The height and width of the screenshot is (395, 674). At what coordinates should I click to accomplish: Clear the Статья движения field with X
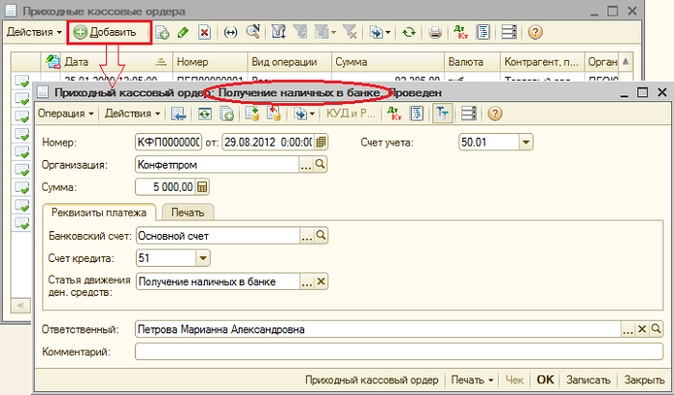tap(321, 282)
